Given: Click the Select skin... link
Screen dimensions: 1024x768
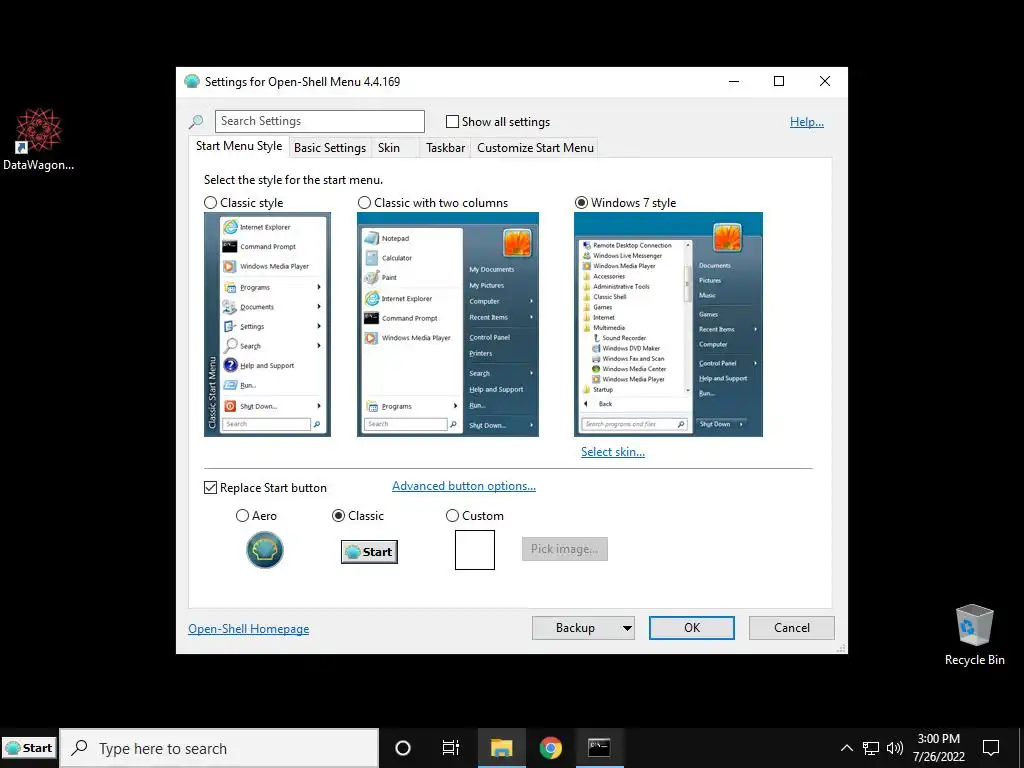Looking at the screenshot, I should [x=613, y=452].
